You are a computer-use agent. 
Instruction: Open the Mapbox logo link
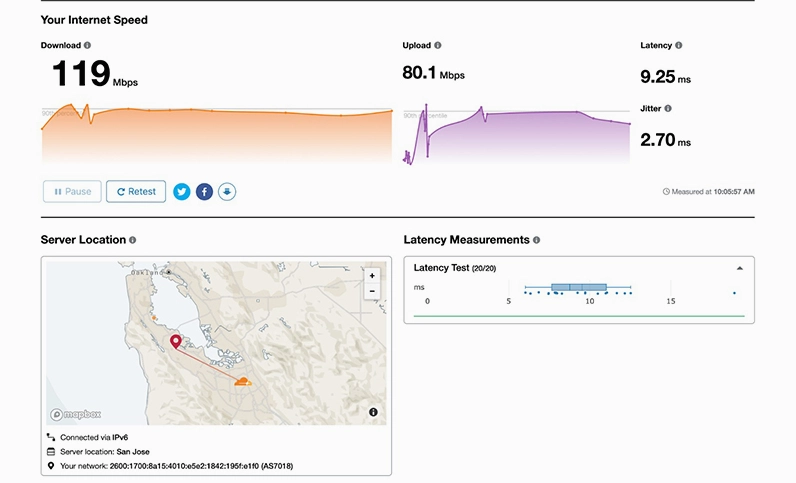point(76,413)
